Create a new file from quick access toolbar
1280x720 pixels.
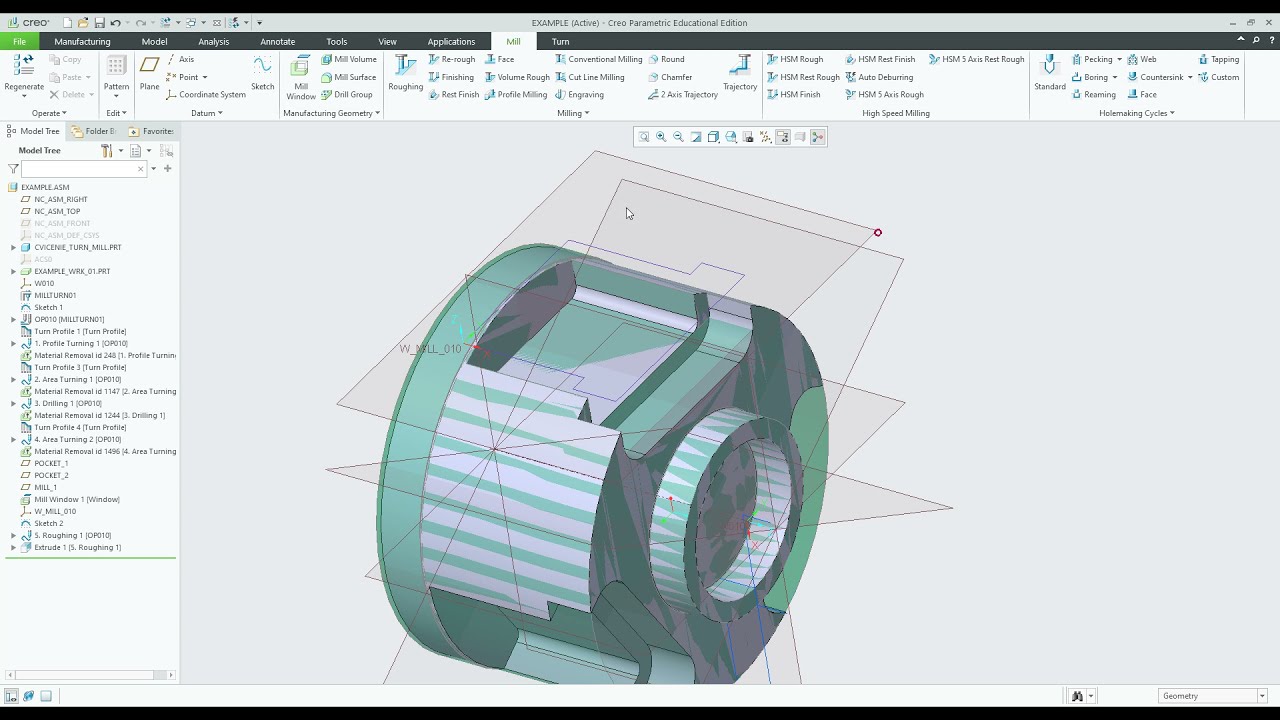pos(67,22)
